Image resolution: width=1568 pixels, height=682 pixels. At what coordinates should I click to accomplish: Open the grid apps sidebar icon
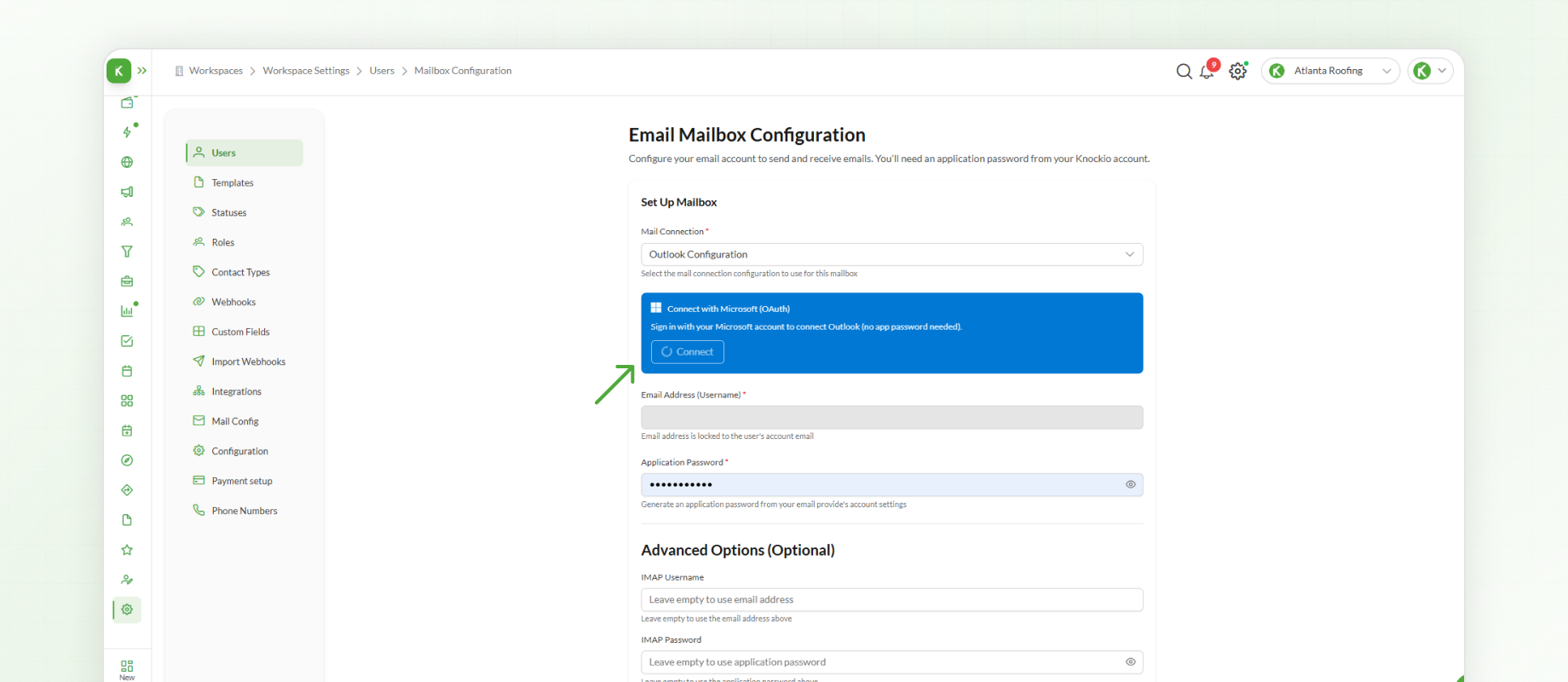pyautogui.click(x=127, y=401)
